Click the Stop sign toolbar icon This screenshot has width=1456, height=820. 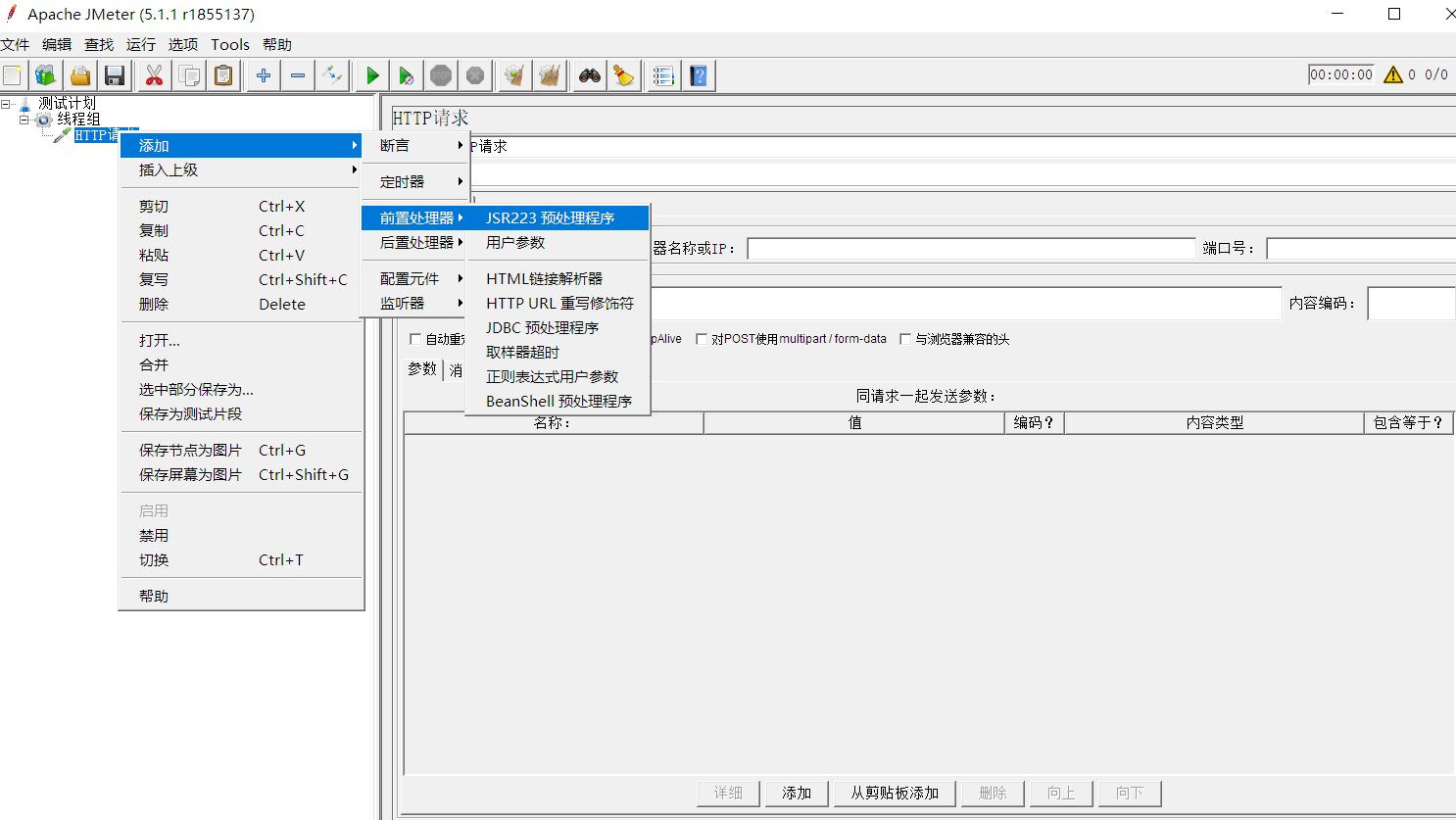441,75
